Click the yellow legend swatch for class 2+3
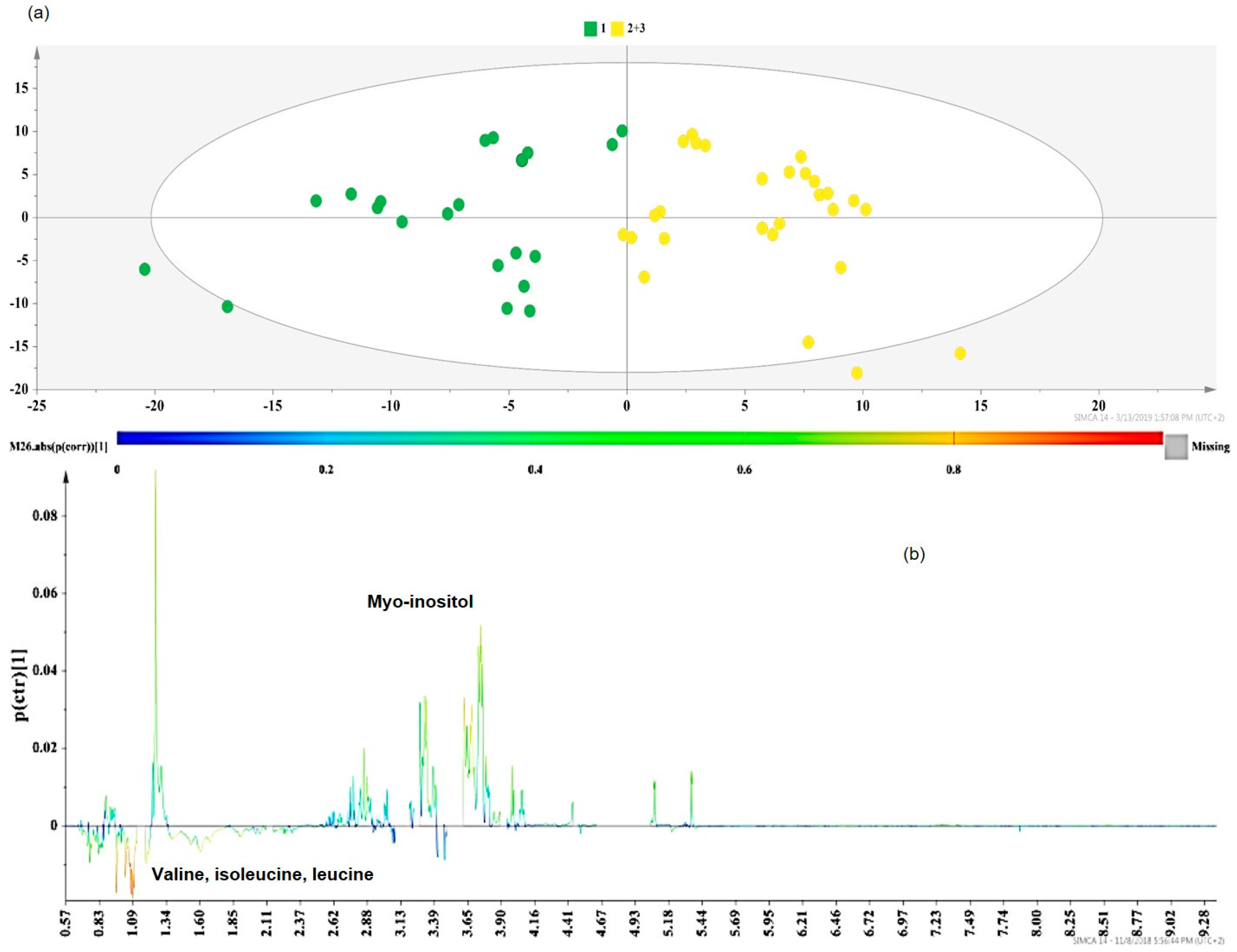Screen dimensions: 1237x952 coord(617,28)
